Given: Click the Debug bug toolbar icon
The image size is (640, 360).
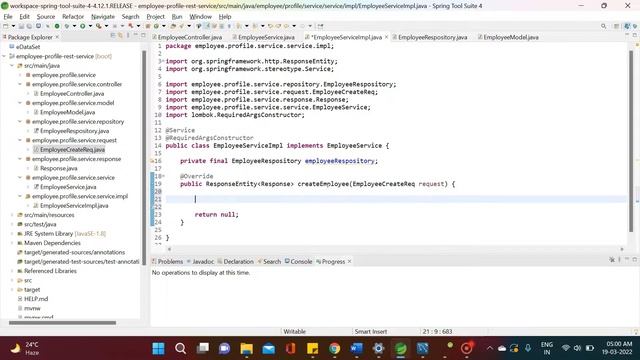Looking at the screenshot, I should pos(66,26).
